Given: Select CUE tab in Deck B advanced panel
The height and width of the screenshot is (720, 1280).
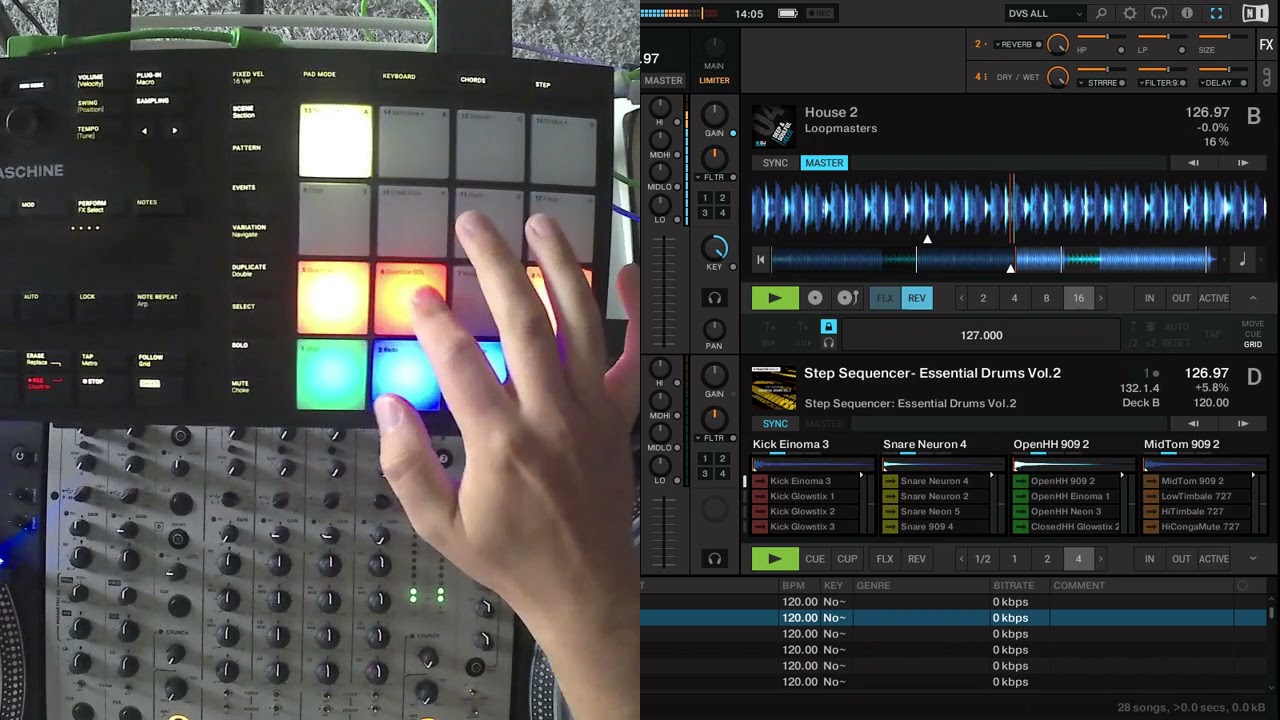Looking at the screenshot, I should pos(1252,334).
